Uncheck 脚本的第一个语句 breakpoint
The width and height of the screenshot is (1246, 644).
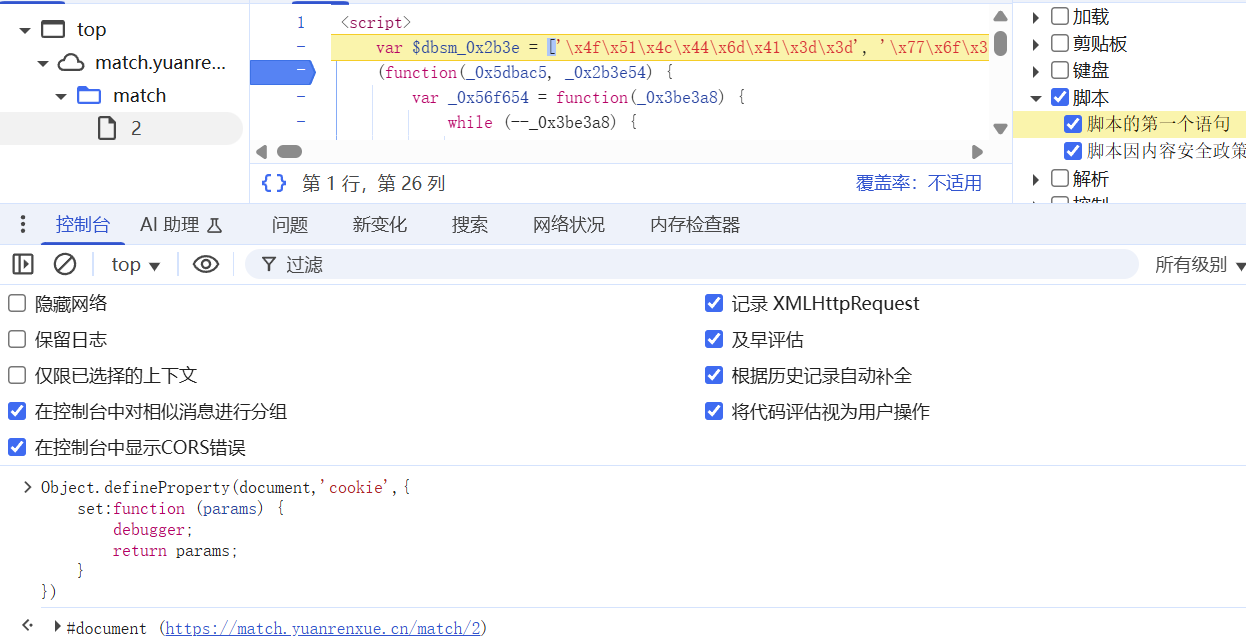click(1073, 124)
